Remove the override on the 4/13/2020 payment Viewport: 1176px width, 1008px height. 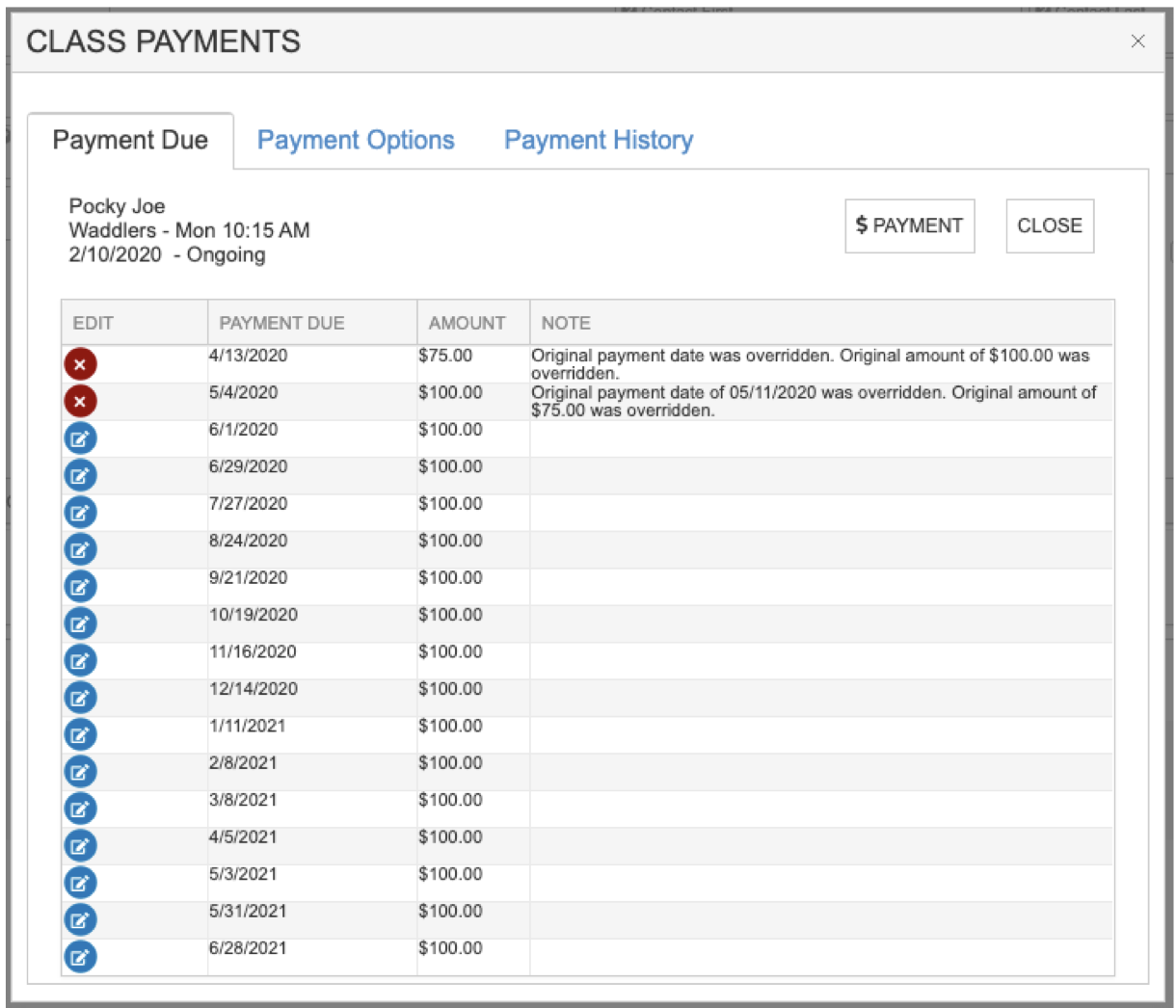coord(80,364)
